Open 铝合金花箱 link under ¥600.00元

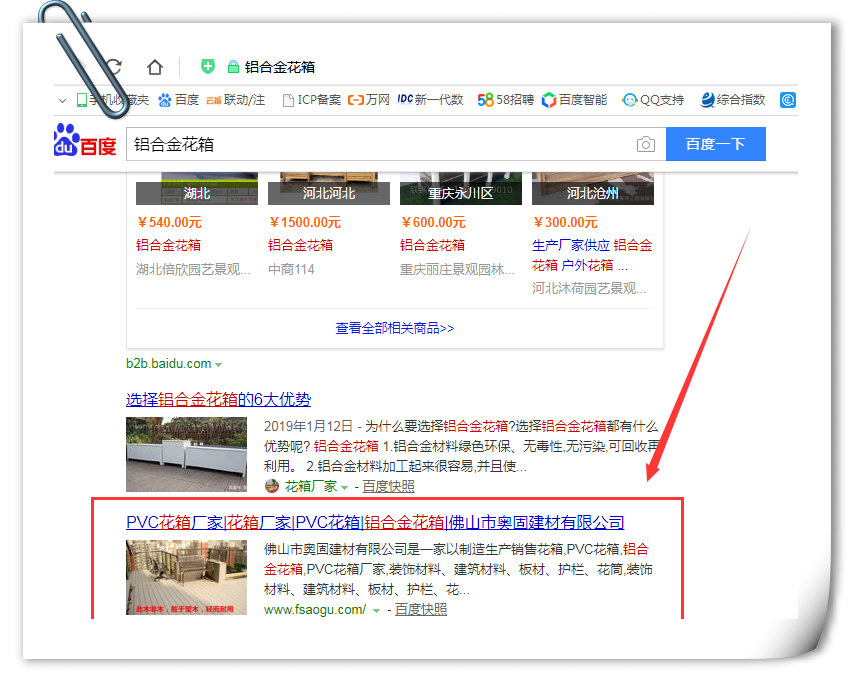[432, 245]
